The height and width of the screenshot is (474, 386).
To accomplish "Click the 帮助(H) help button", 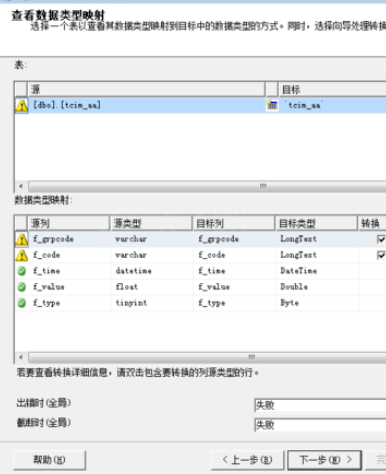I will click(49, 460).
